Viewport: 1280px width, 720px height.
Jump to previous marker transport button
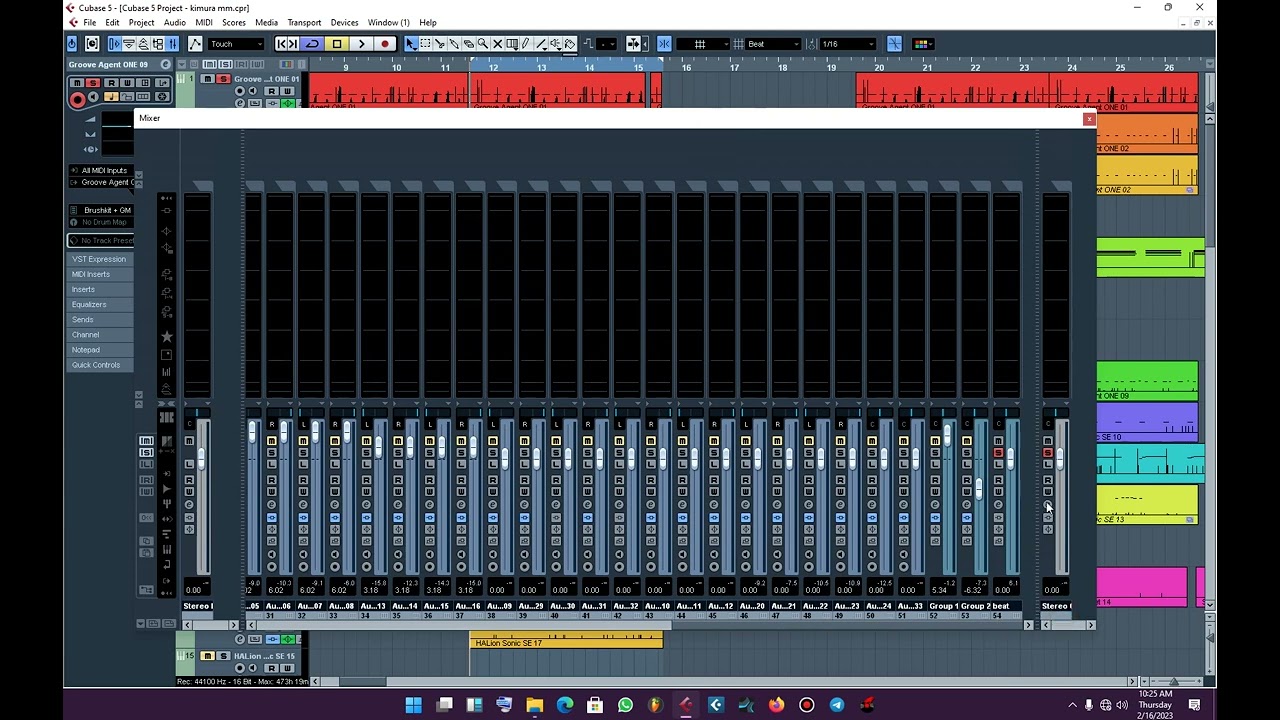(x=281, y=44)
